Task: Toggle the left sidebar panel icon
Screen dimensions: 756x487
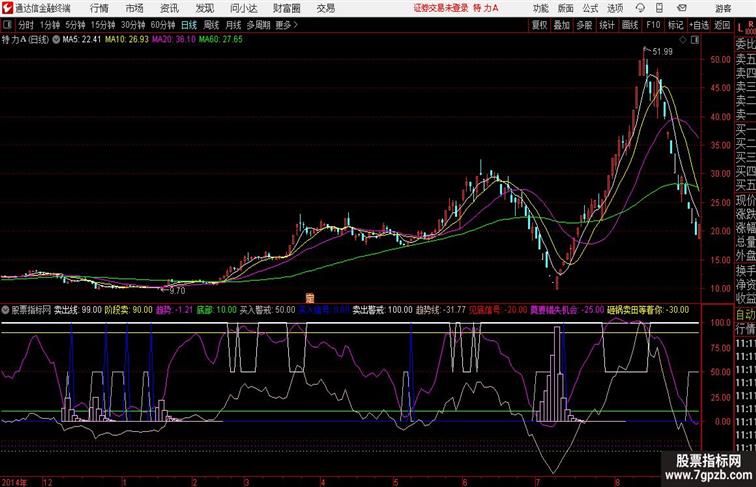Action: pos(7,25)
